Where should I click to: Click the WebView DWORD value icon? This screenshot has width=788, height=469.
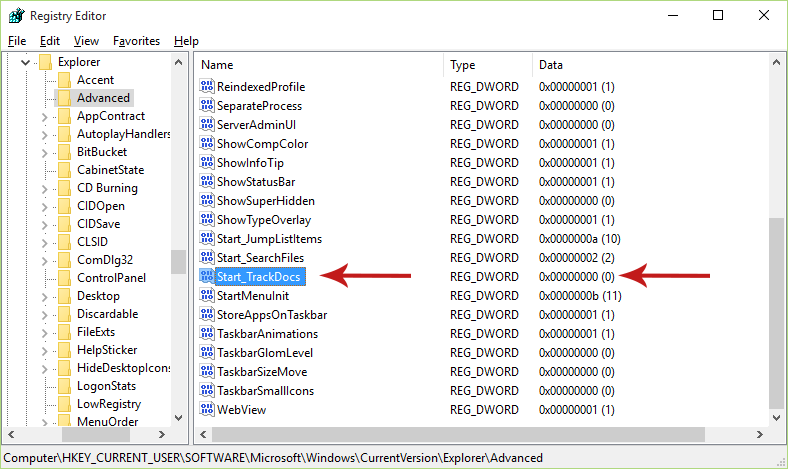point(207,409)
